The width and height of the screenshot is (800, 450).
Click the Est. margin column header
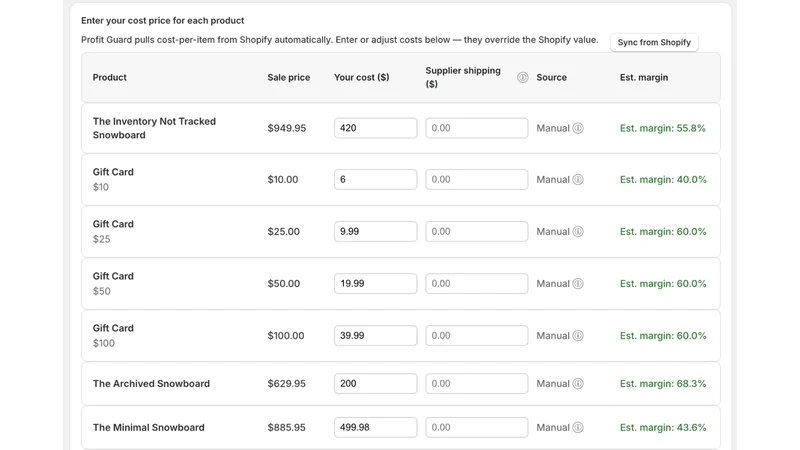tap(644, 78)
